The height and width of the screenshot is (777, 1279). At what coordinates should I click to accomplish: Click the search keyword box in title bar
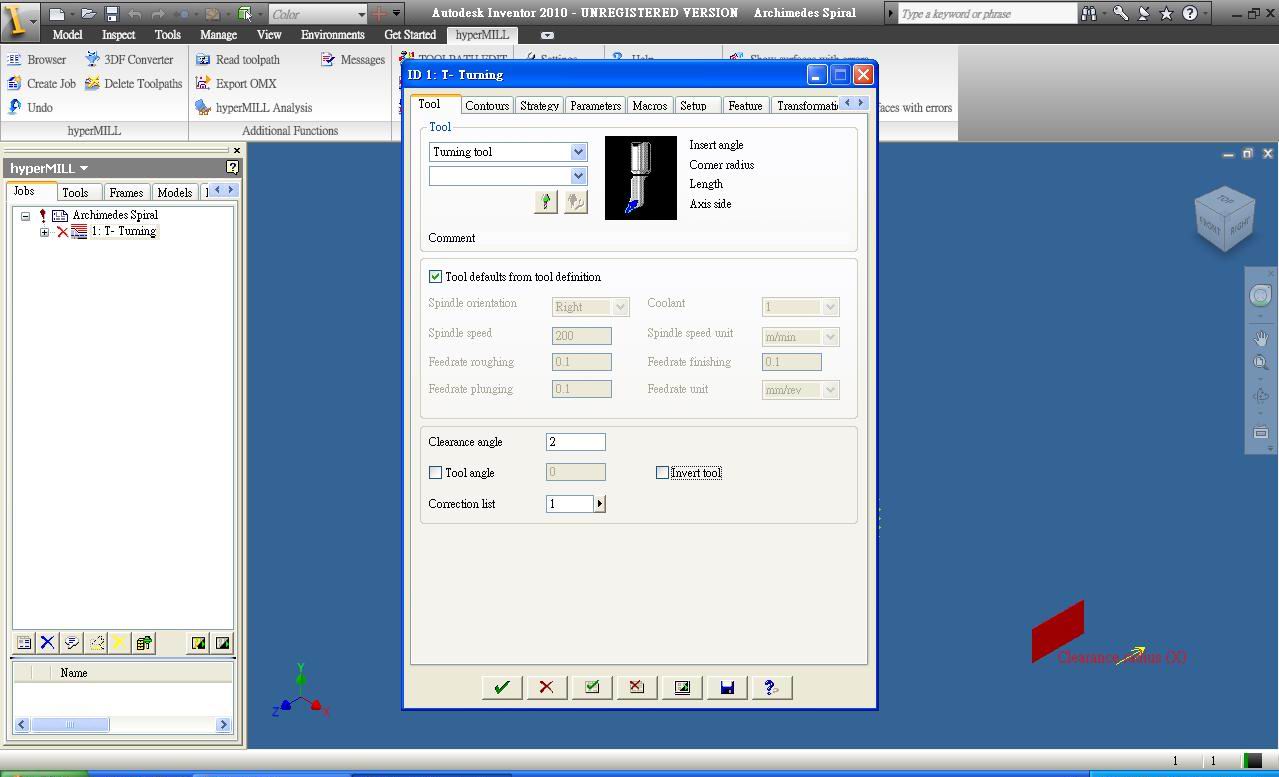[987, 14]
